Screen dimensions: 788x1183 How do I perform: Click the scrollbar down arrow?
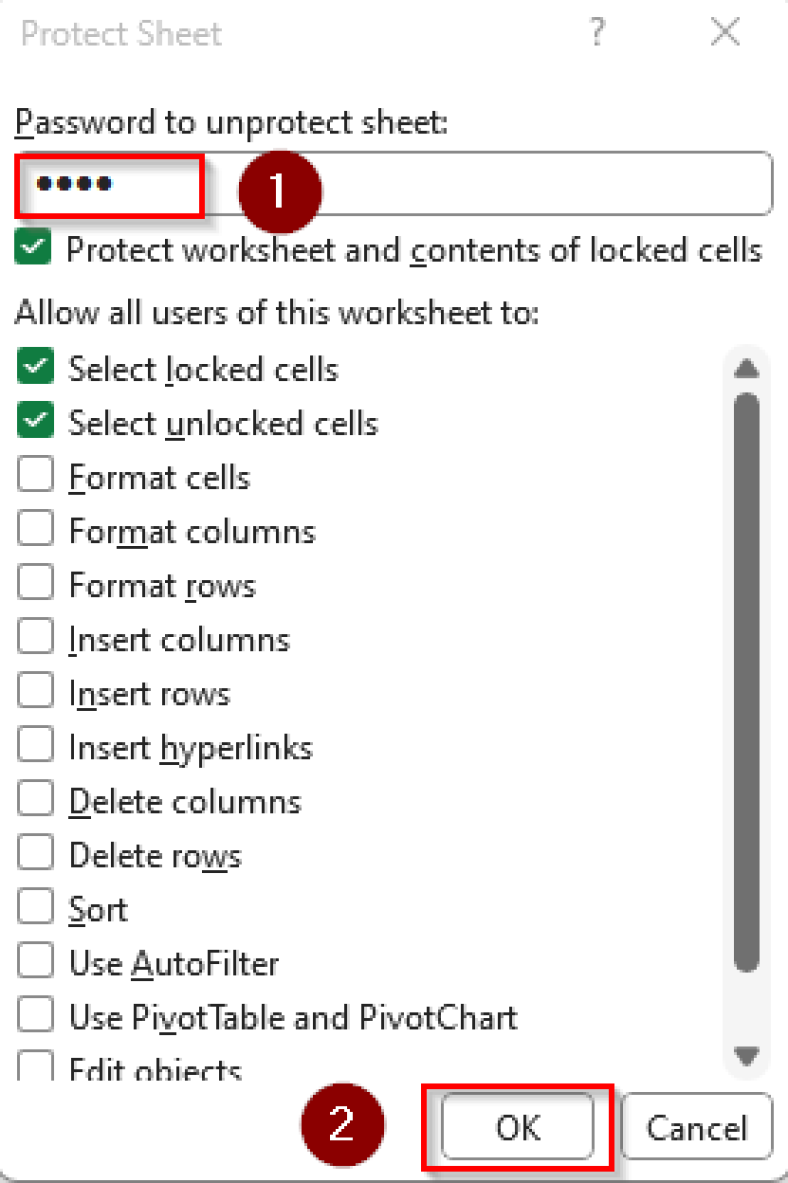[x=748, y=1054]
